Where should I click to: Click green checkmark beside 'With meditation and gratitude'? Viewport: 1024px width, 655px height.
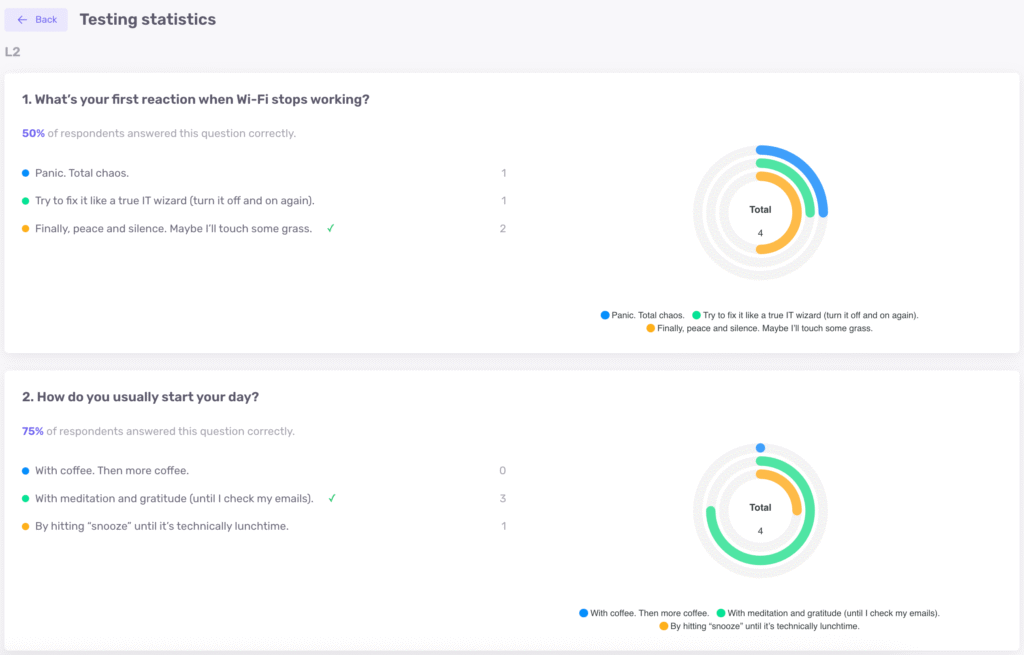pos(331,498)
